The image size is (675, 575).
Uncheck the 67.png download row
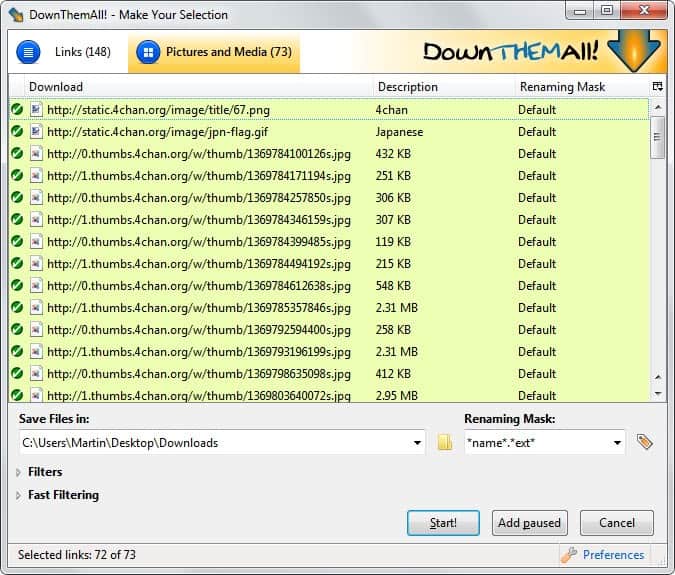pyautogui.click(x=17, y=109)
